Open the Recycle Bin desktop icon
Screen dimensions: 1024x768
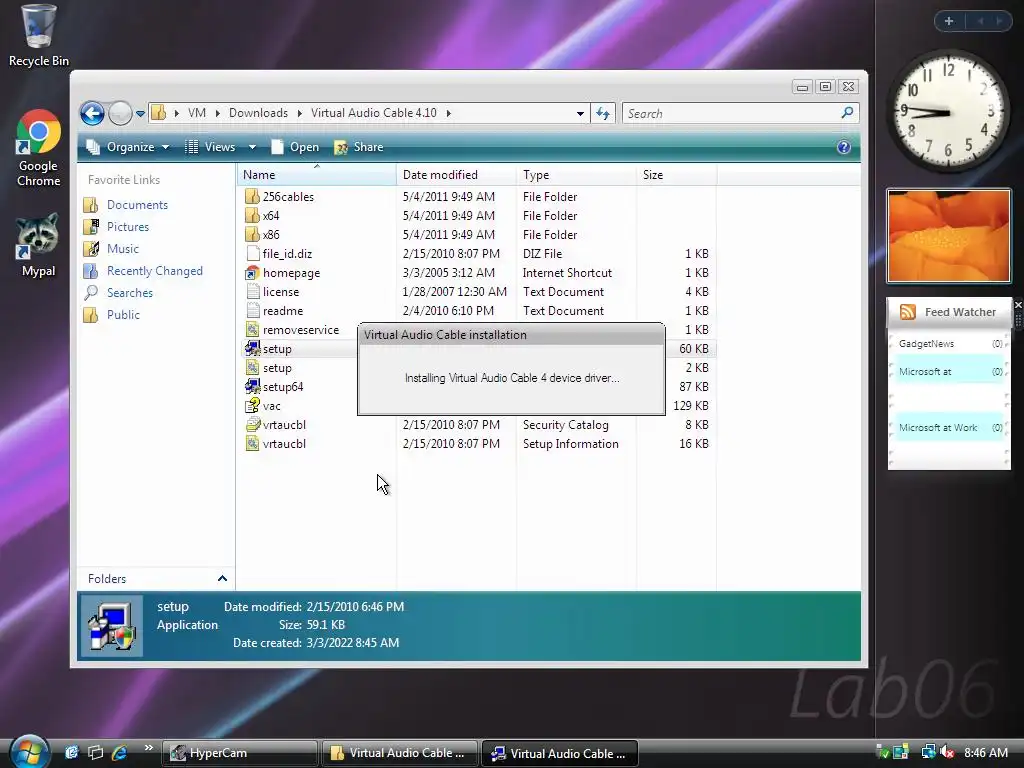pos(38,36)
